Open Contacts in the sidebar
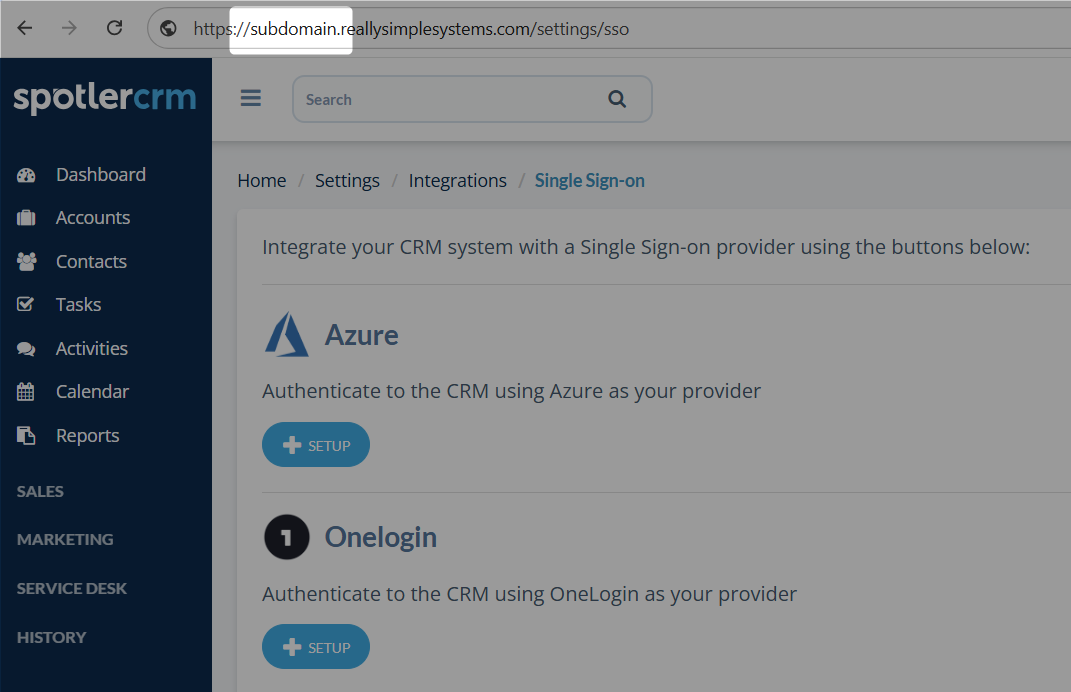This screenshot has width=1071, height=692. coord(92,262)
